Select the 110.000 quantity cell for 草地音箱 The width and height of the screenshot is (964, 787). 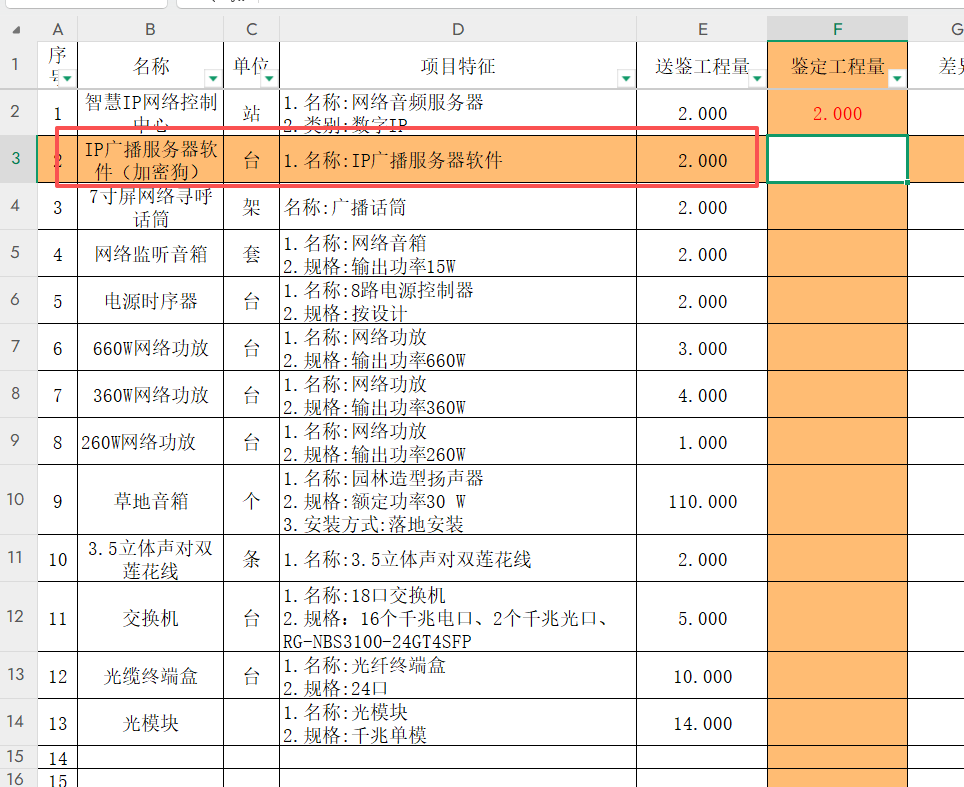coord(702,501)
